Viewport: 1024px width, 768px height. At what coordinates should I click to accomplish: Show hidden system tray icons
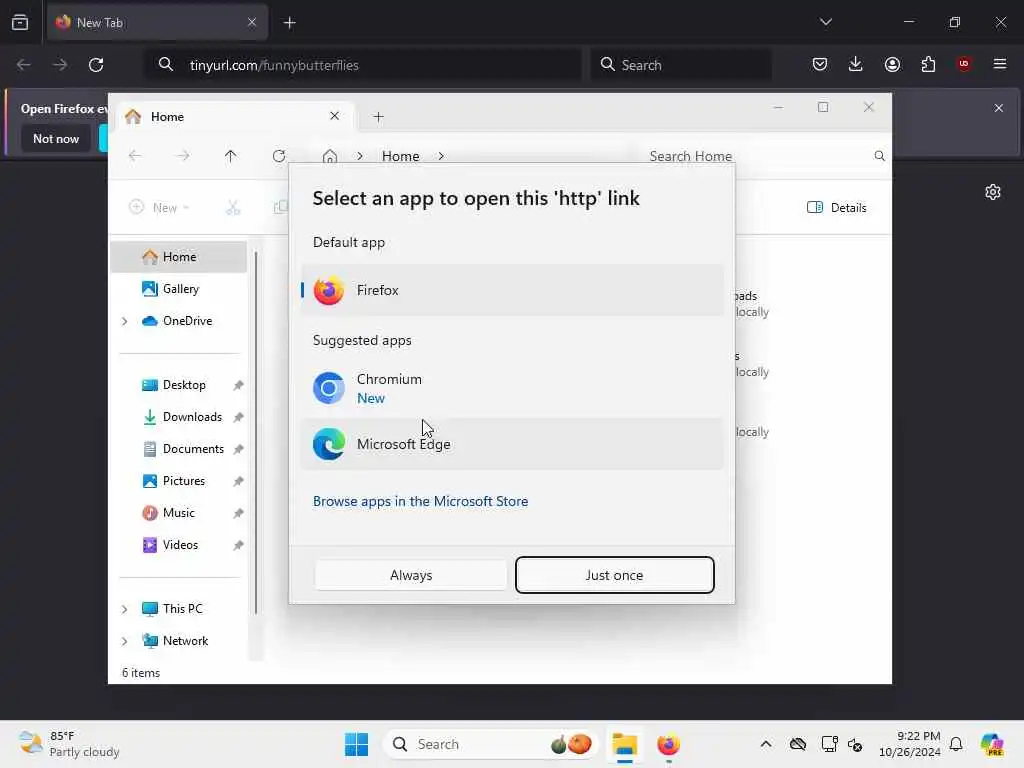click(x=766, y=744)
